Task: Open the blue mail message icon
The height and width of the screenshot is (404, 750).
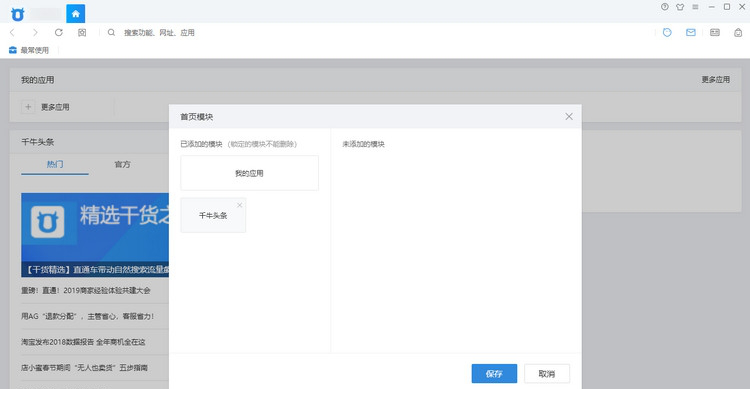Action: coord(691,33)
